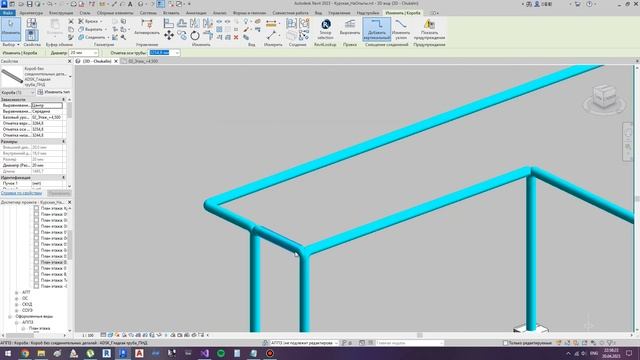The width and height of the screenshot is (640, 360).
Task: Expand the АПТ node in project browser
Action: click(16, 292)
